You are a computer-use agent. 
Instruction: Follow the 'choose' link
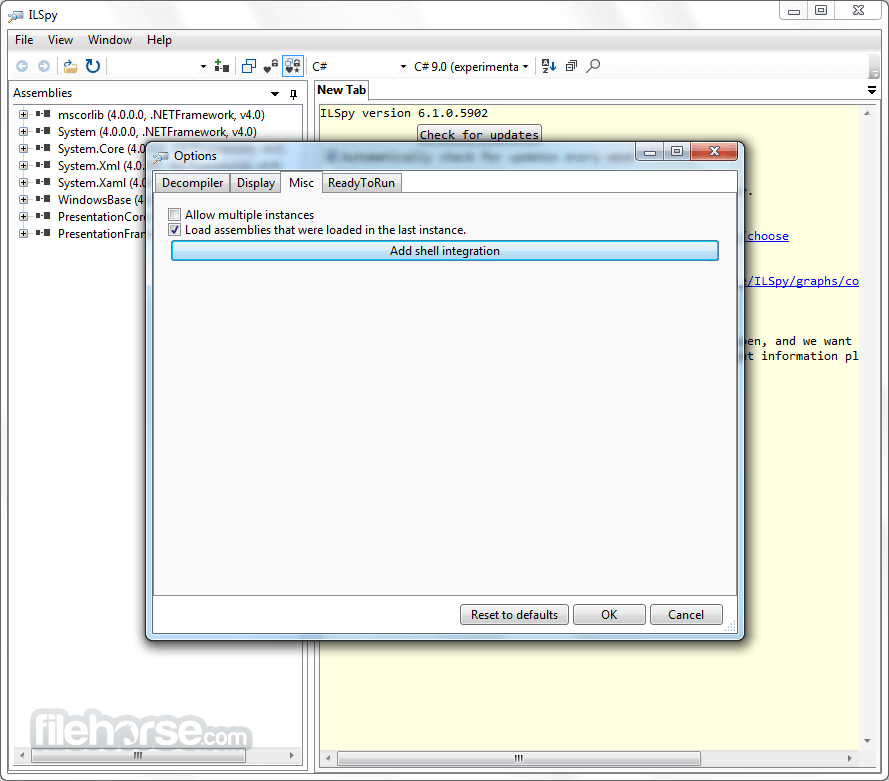click(x=768, y=236)
